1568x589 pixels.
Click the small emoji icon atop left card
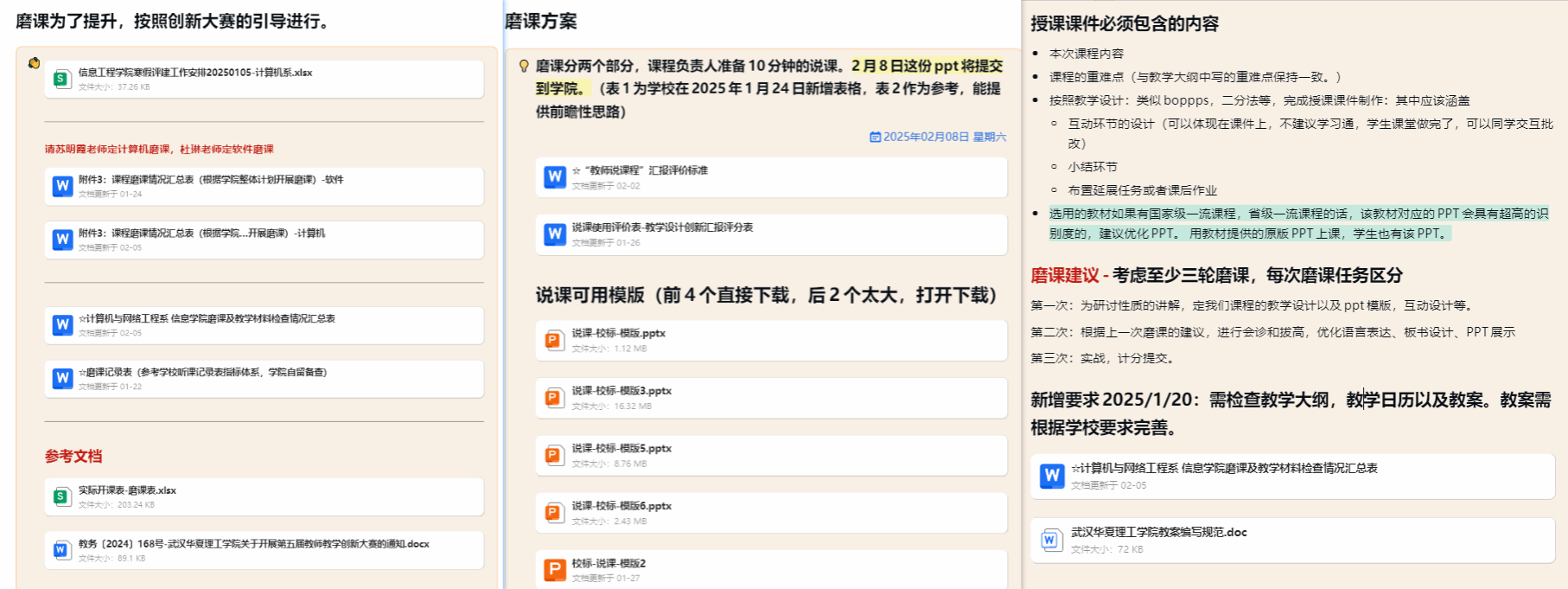pyautogui.click(x=34, y=62)
